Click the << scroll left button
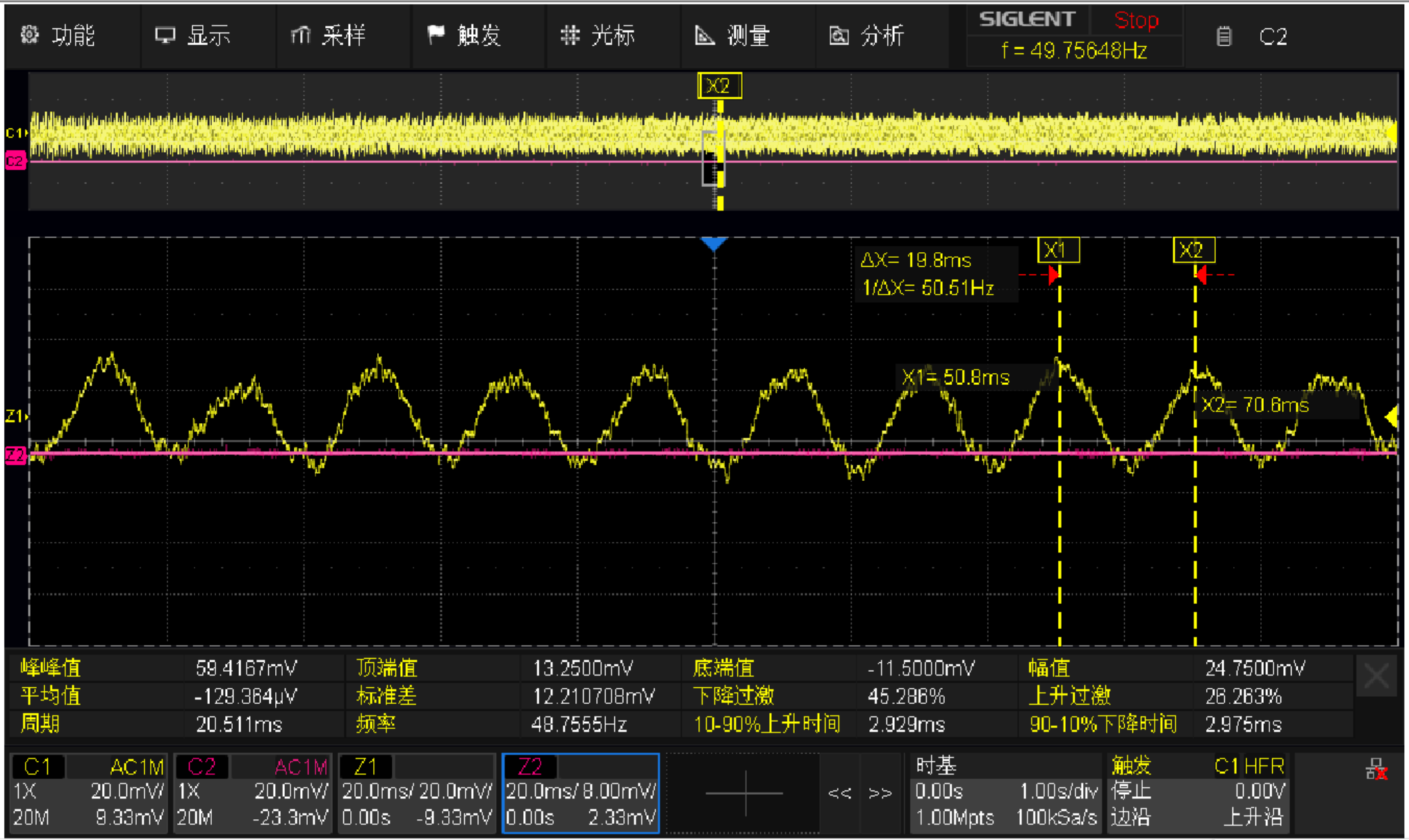Image resolution: width=1409 pixels, height=840 pixels. (x=840, y=793)
